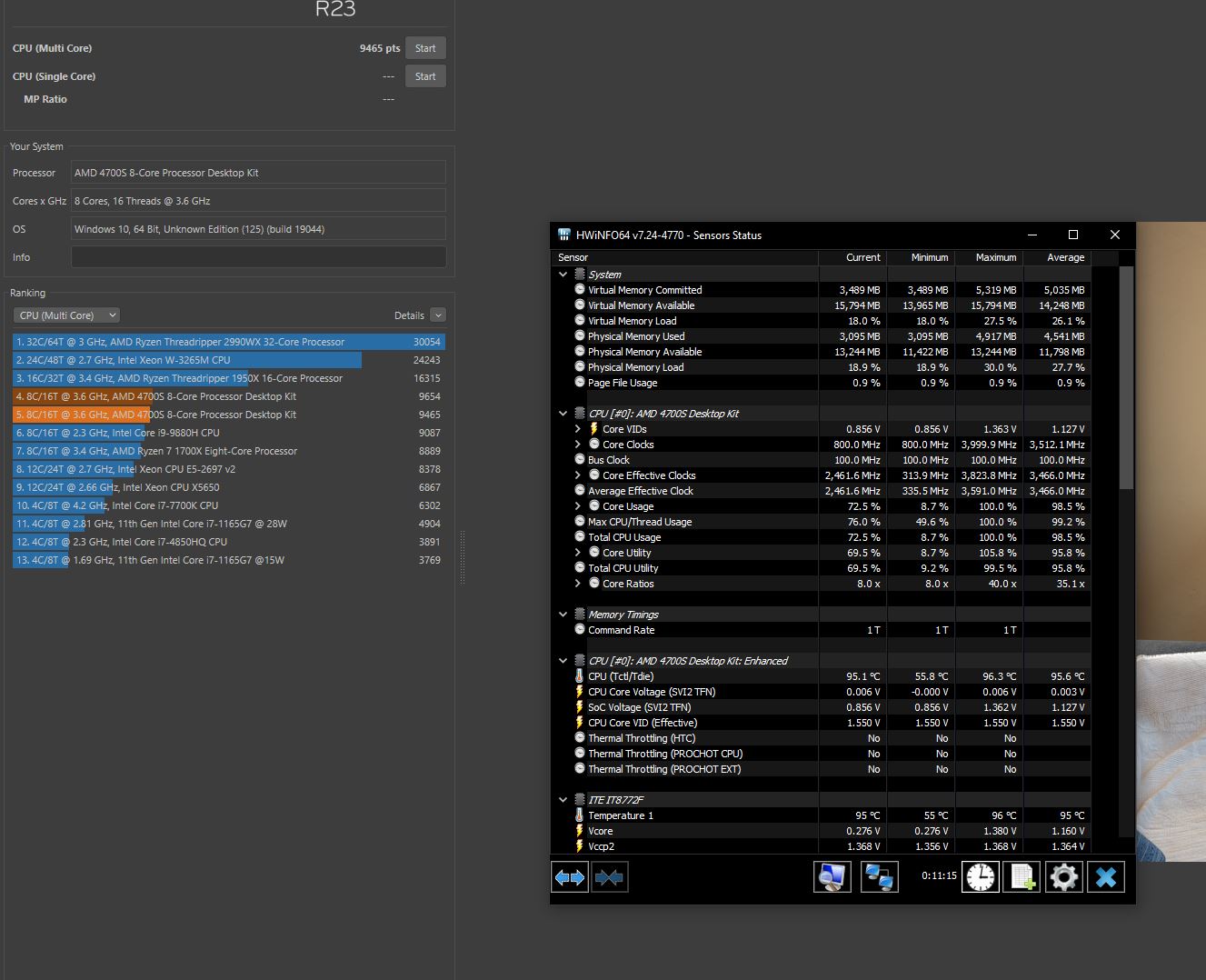Click the blue X icon in HWiNFO toolbar
This screenshot has width=1206, height=980.
tap(1105, 877)
